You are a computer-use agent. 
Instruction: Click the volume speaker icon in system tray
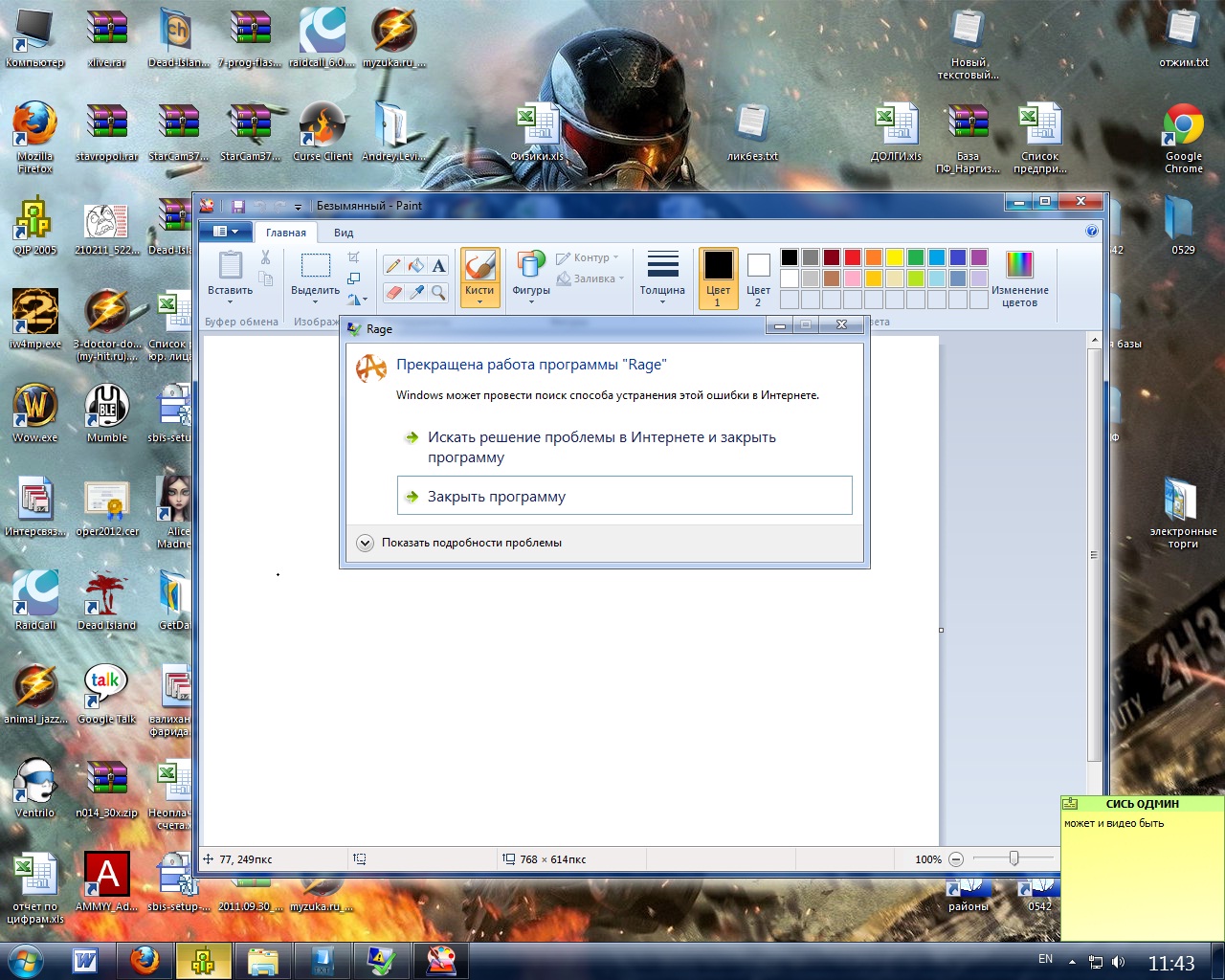pyautogui.click(x=1118, y=962)
